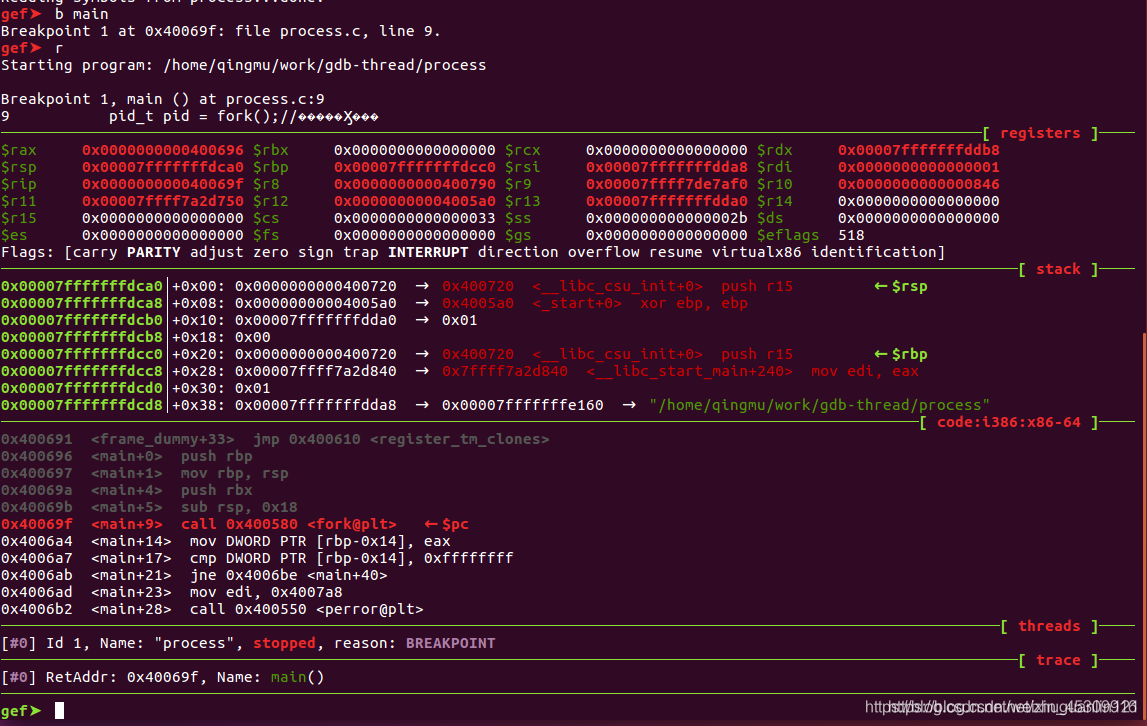Image resolution: width=1147 pixels, height=726 pixels.
Task: Click the $rsp value 0x00007fffffffdca0
Action: (x=162, y=167)
